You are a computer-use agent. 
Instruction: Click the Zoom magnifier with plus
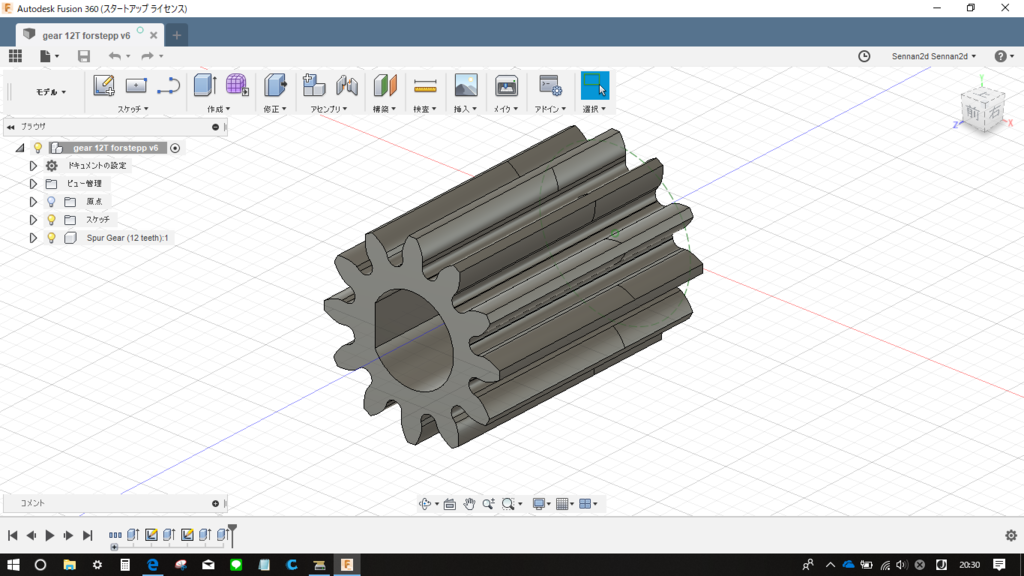coord(488,504)
